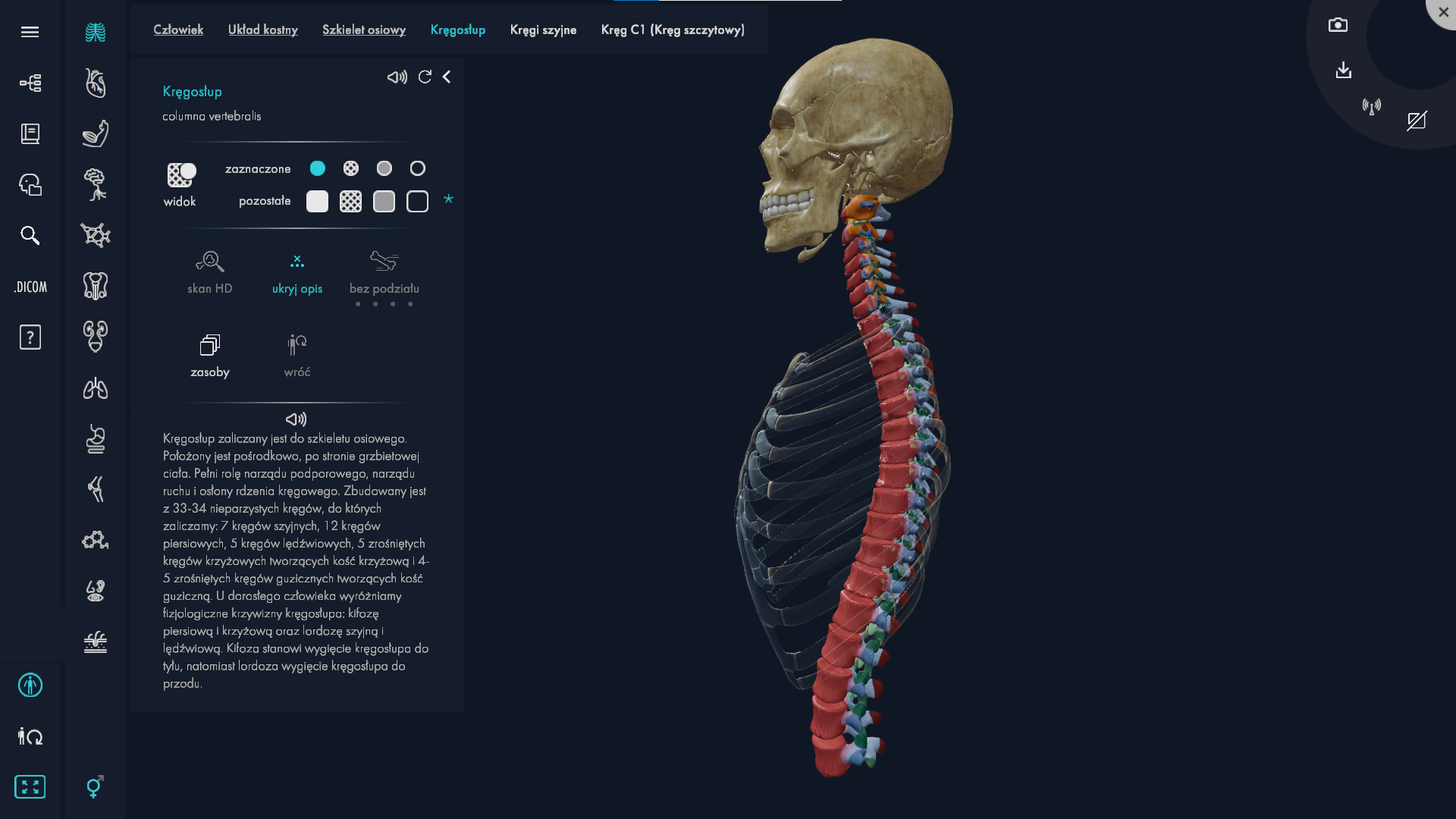Select the digestive system stomach icon

click(x=96, y=439)
